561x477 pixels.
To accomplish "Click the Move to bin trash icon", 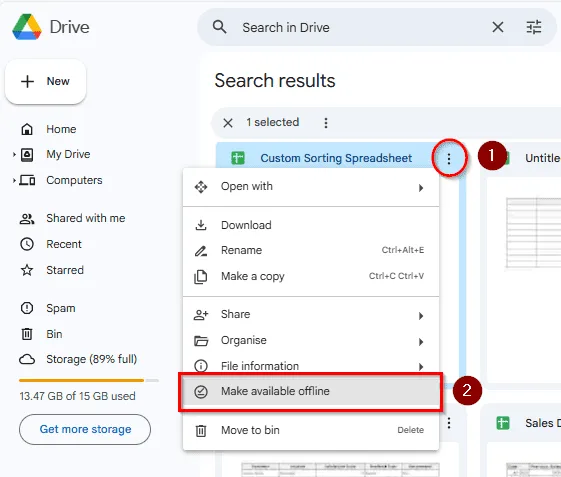I will (x=201, y=430).
